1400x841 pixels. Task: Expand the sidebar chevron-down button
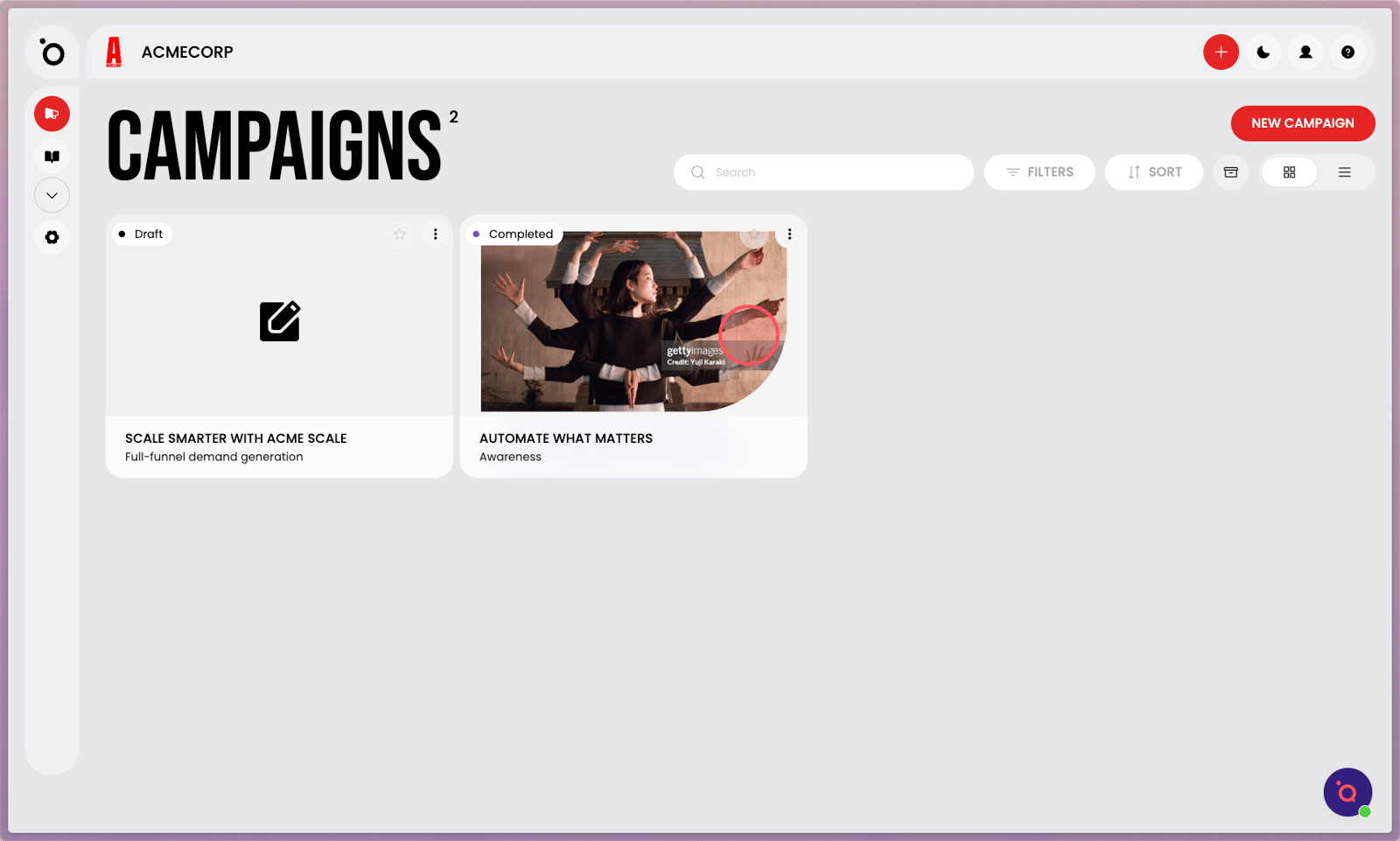[x=52, y=195]
